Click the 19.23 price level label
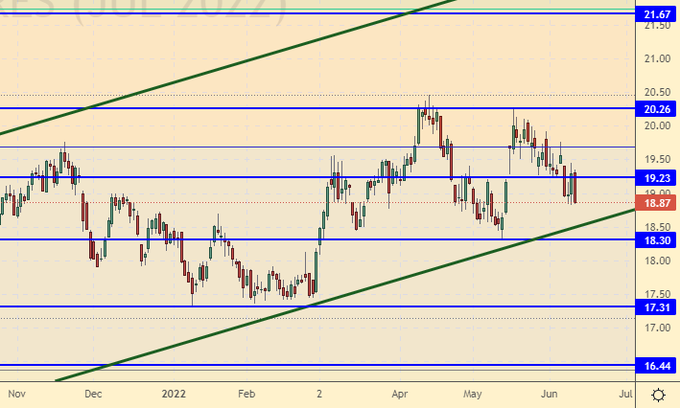 (x=657, y=178)
